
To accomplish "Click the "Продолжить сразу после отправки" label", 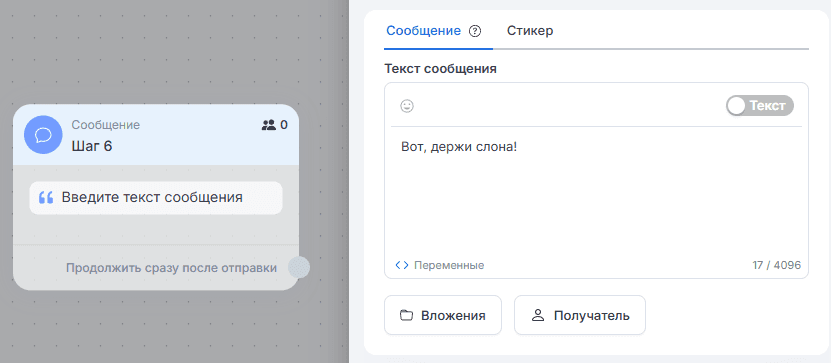I will coord(171,268).
